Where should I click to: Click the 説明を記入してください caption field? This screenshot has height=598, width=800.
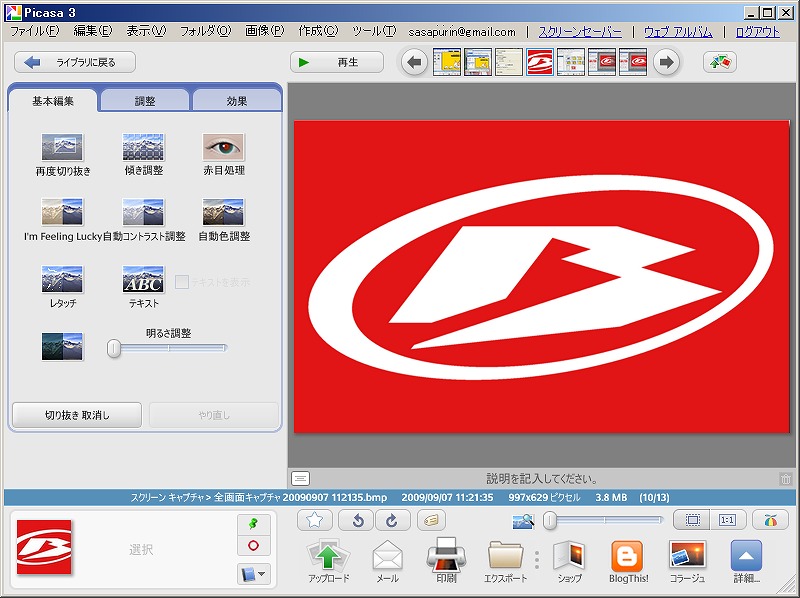point(542,479)
